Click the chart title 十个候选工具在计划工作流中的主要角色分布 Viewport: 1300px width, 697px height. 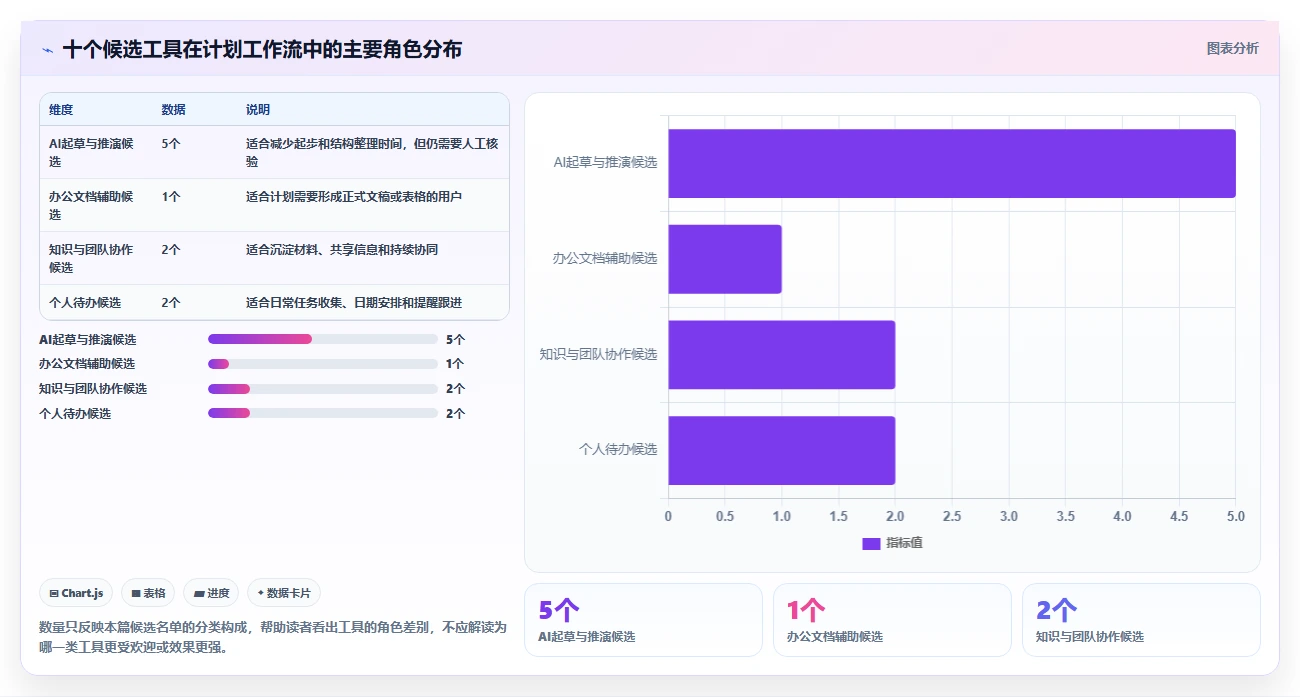pos(262,49)
